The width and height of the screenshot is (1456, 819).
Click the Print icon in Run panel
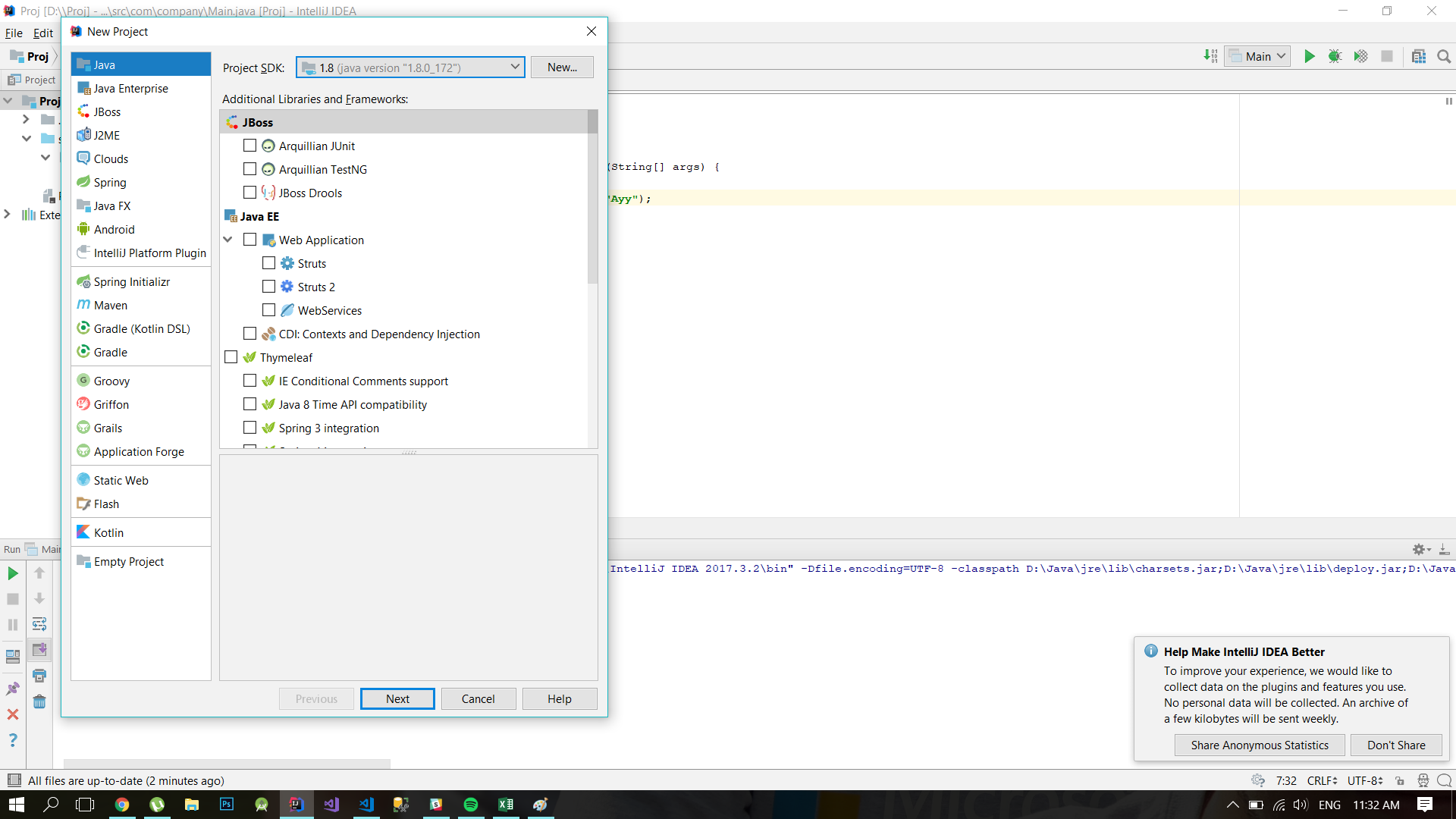tap(39, 676)
